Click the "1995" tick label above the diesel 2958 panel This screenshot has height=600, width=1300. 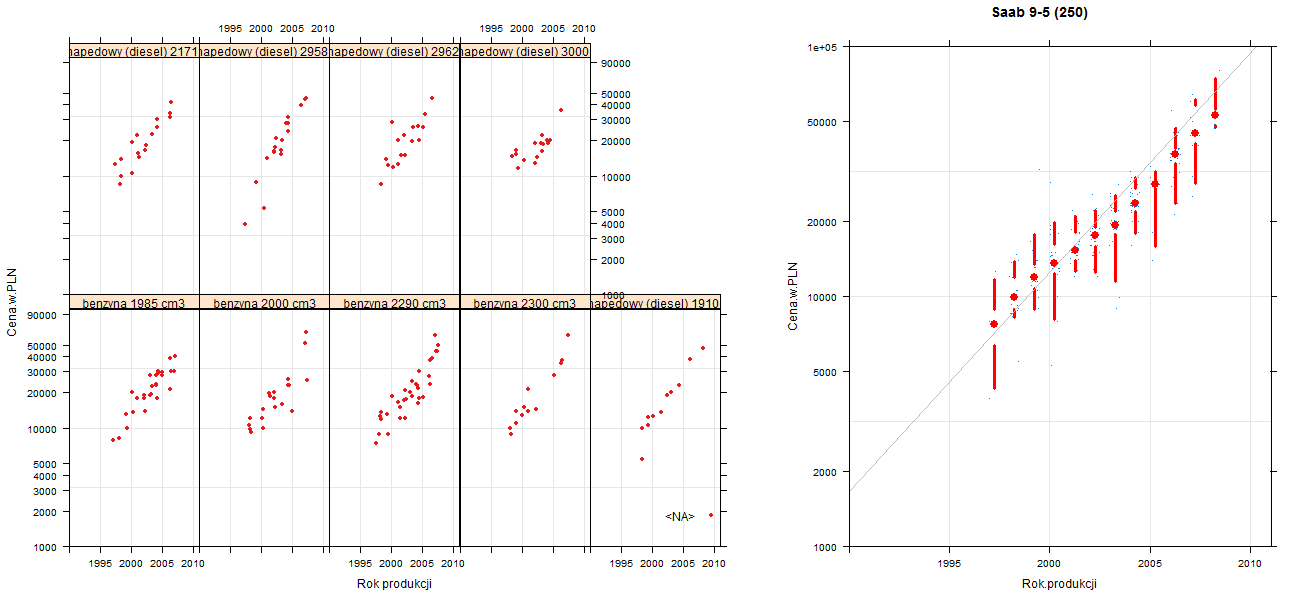click(231, 29)
